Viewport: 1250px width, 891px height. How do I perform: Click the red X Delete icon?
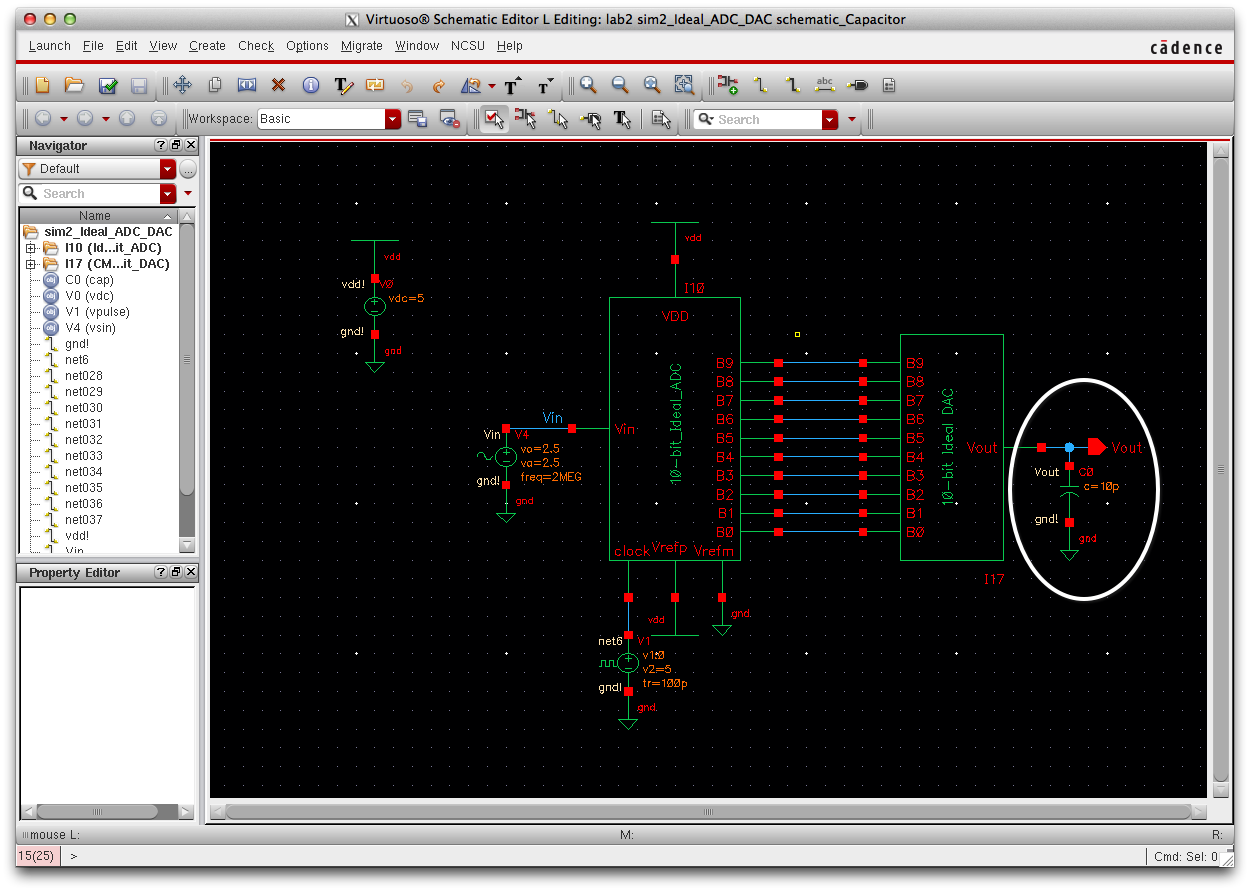click(x=278, y=85)
